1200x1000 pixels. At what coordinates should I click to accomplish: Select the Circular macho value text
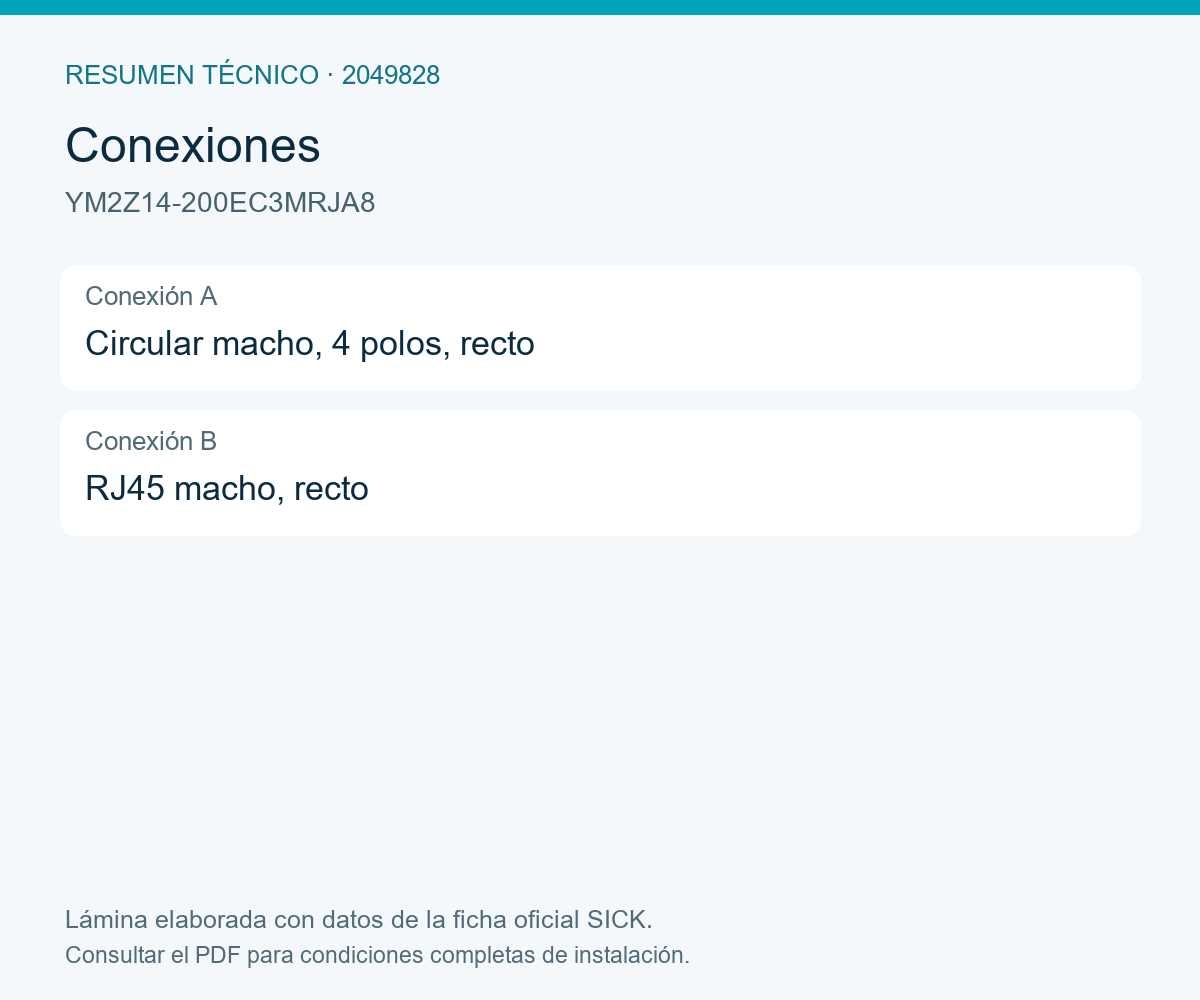point(204,343)
